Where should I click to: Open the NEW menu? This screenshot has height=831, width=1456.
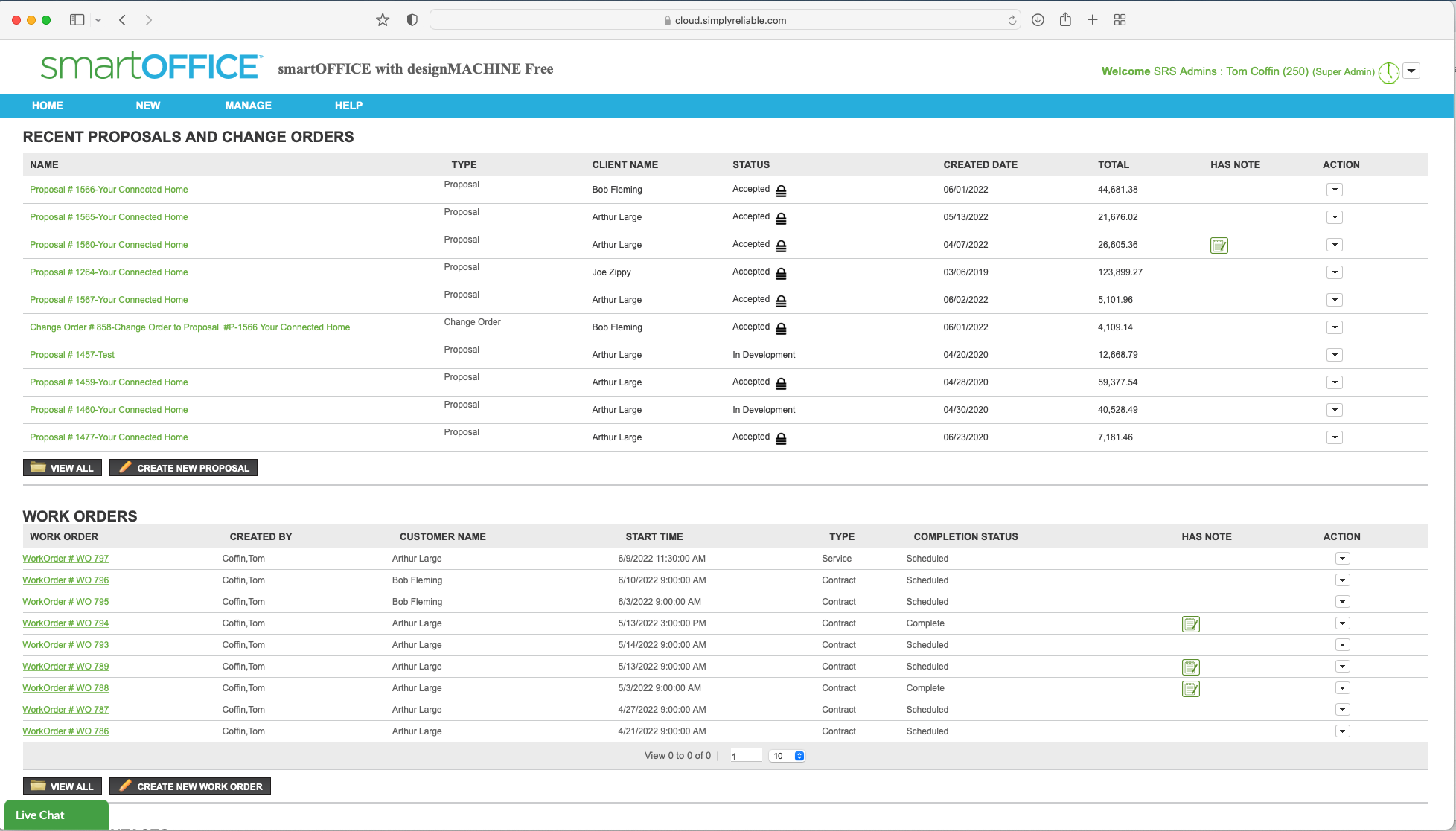pos(147,106)
